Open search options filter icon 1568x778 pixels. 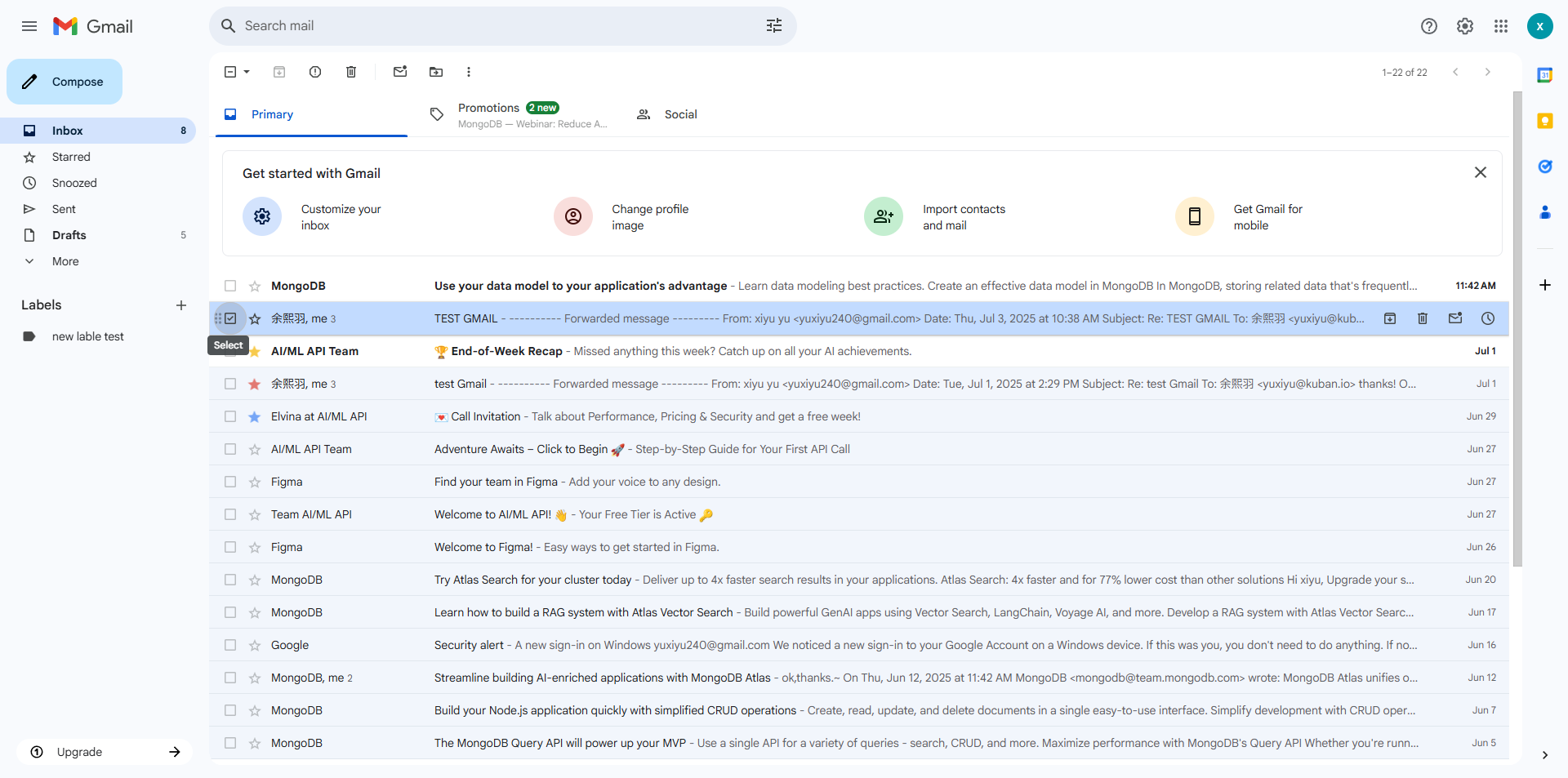(774, 26)
